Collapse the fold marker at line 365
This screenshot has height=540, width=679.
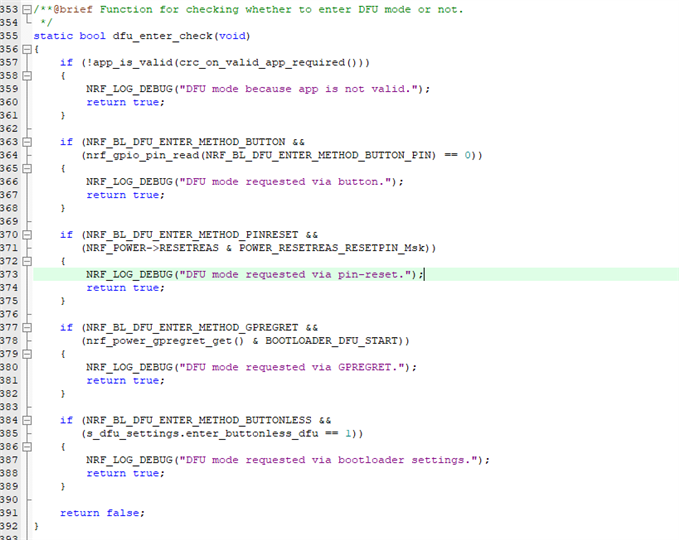click(27, 168)
